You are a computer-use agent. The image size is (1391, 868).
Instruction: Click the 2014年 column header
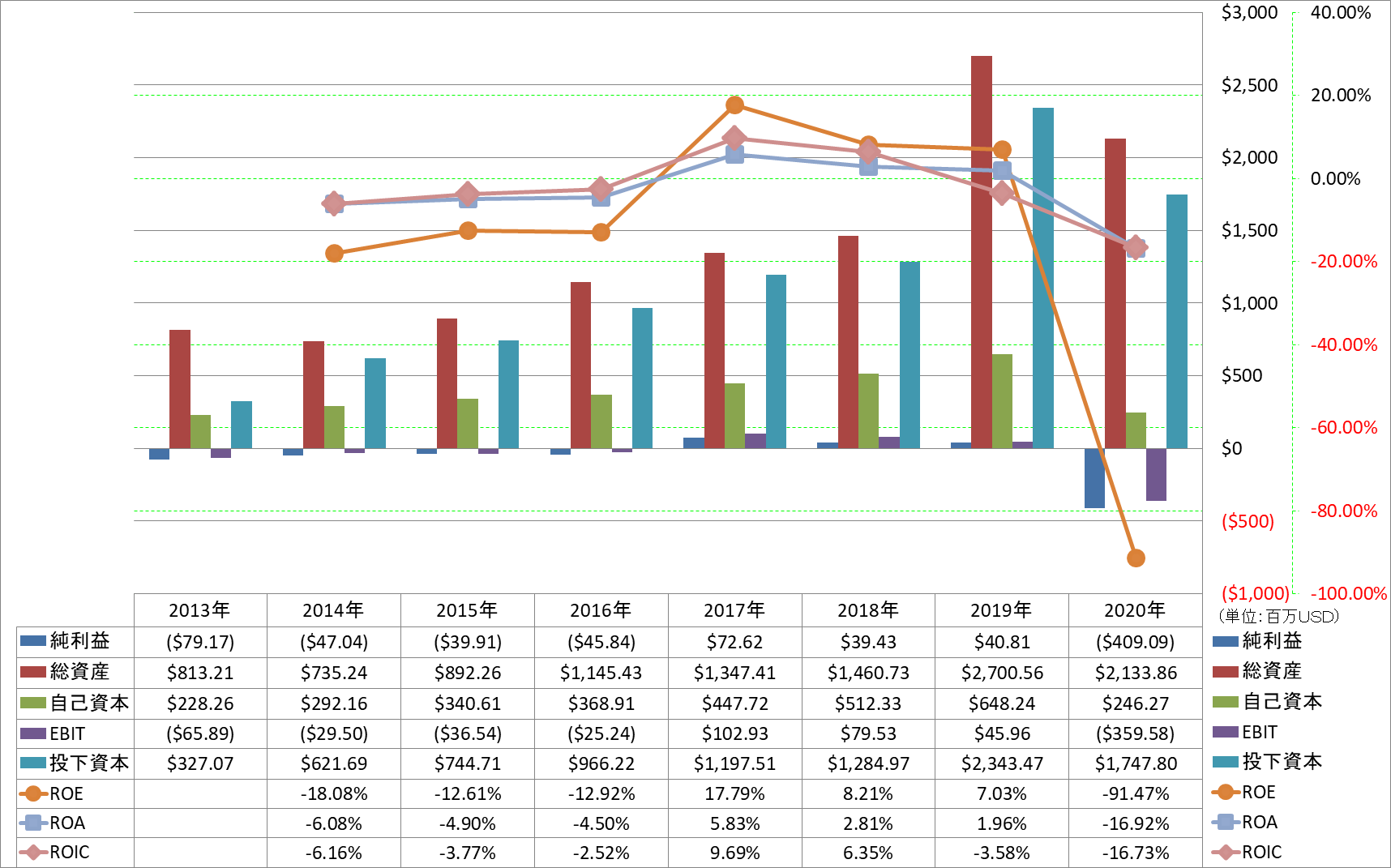tap(333, 610)
